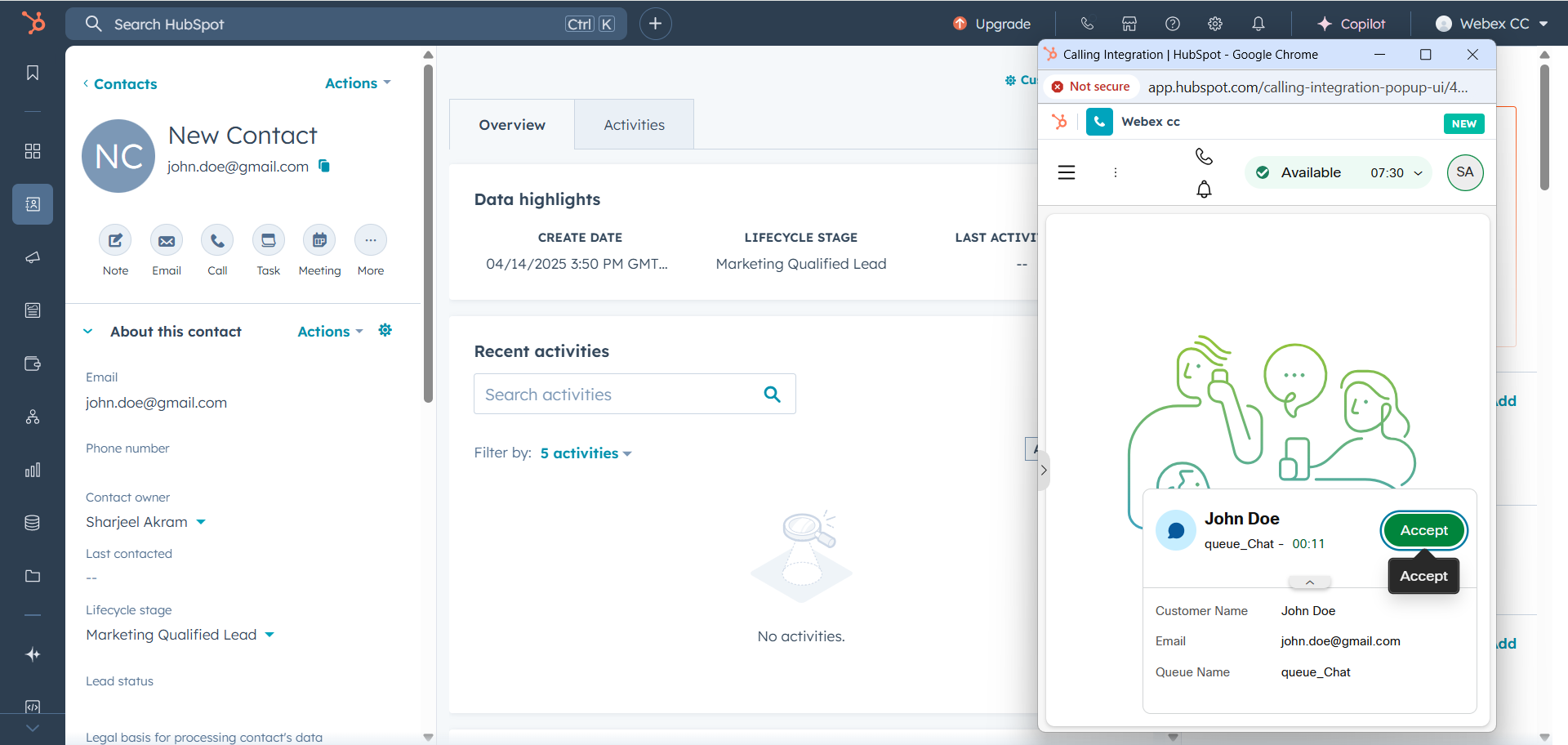Open the Copilot assistant
Image resolution: width=1568 pixels, height=745 pixels.
coord(1352,24)
